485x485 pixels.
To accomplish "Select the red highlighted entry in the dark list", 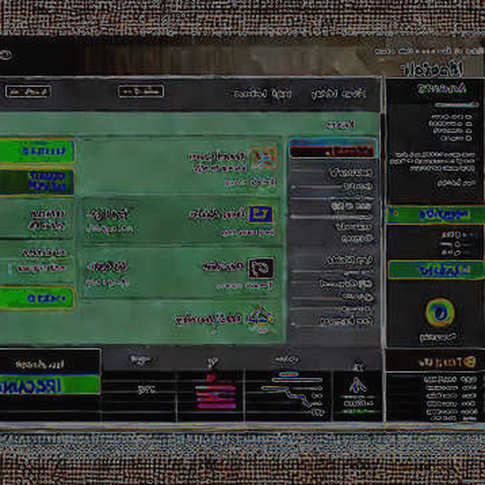I will click(x=333, y=148).
